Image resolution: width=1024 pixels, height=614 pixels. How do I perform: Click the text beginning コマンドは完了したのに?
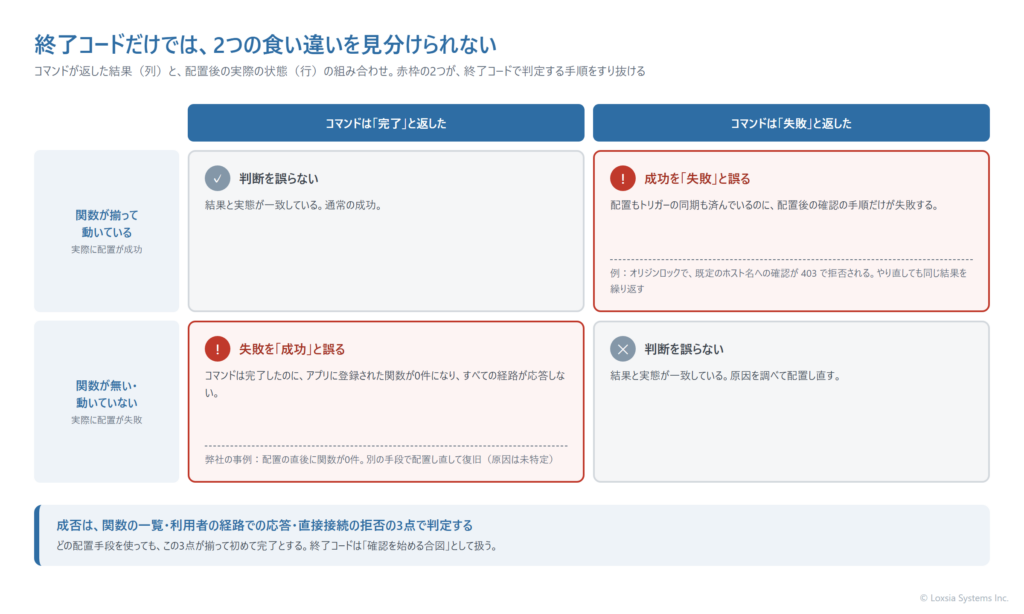385,384
